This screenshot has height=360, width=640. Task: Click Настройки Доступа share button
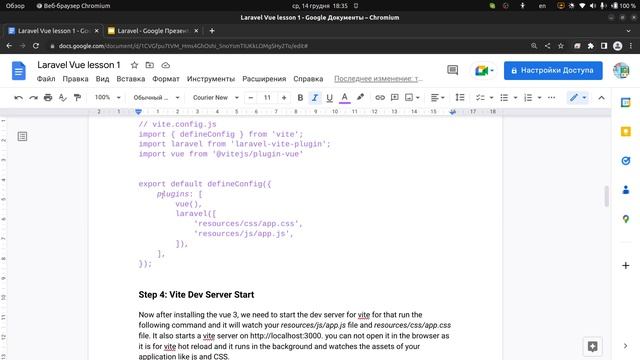[x=553, y=70]
